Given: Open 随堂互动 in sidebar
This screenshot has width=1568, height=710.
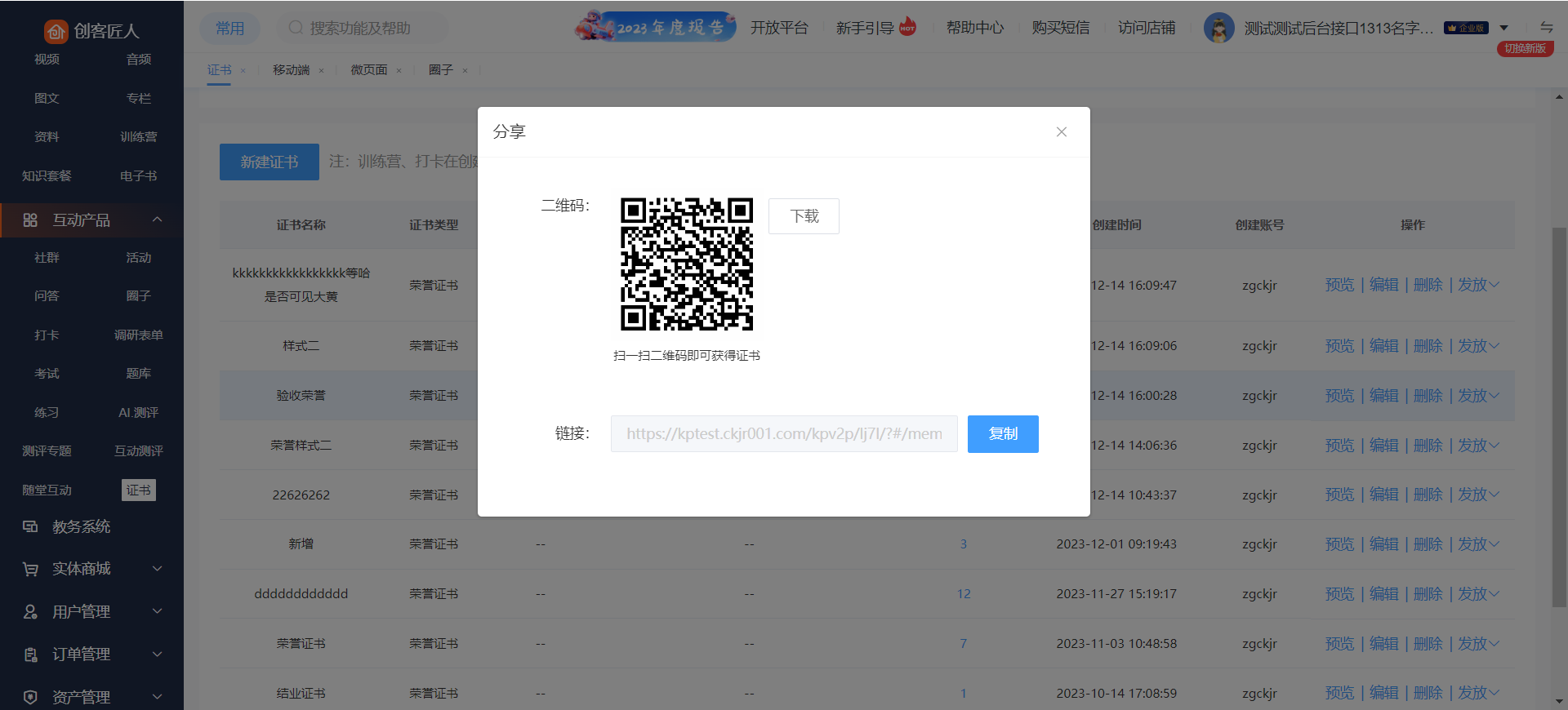Looking at the screenshot, I should (47, 490).
